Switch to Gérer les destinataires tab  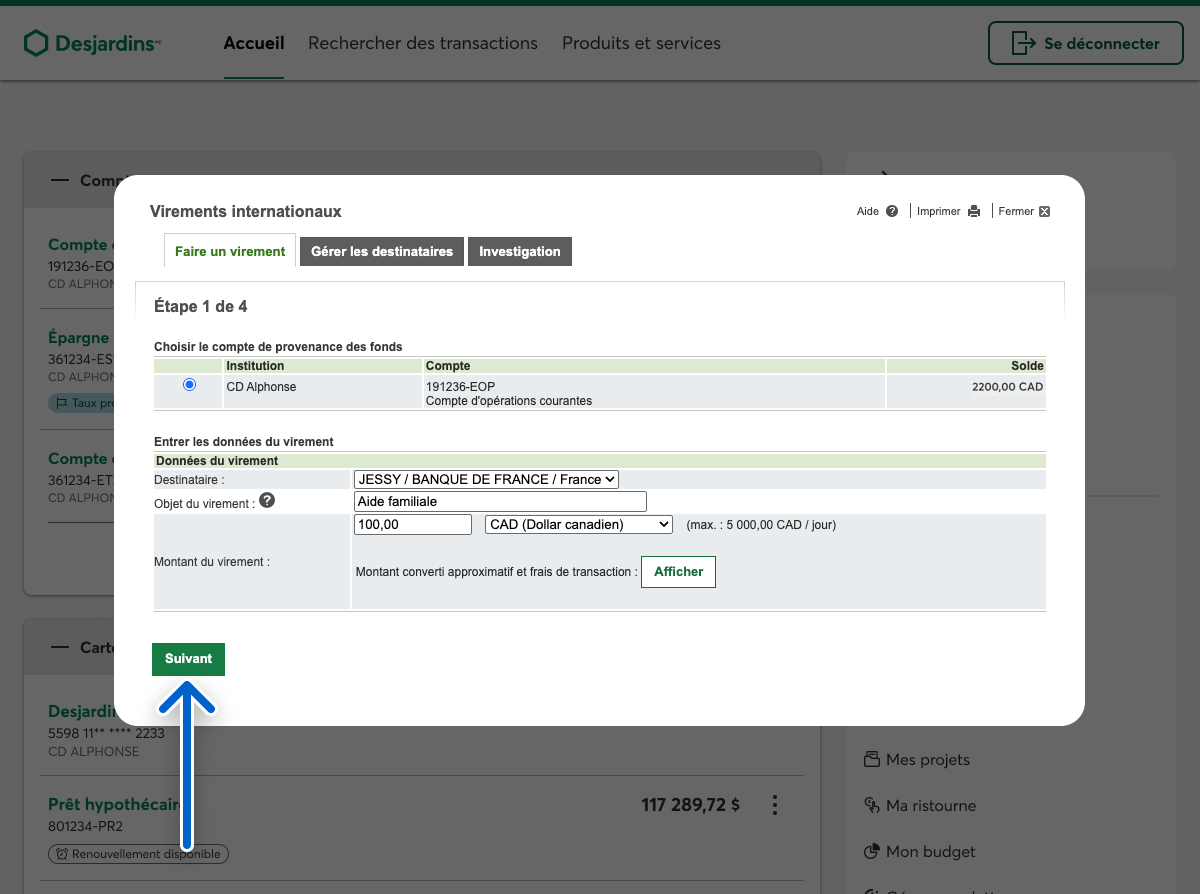click(x=382, y=252)
